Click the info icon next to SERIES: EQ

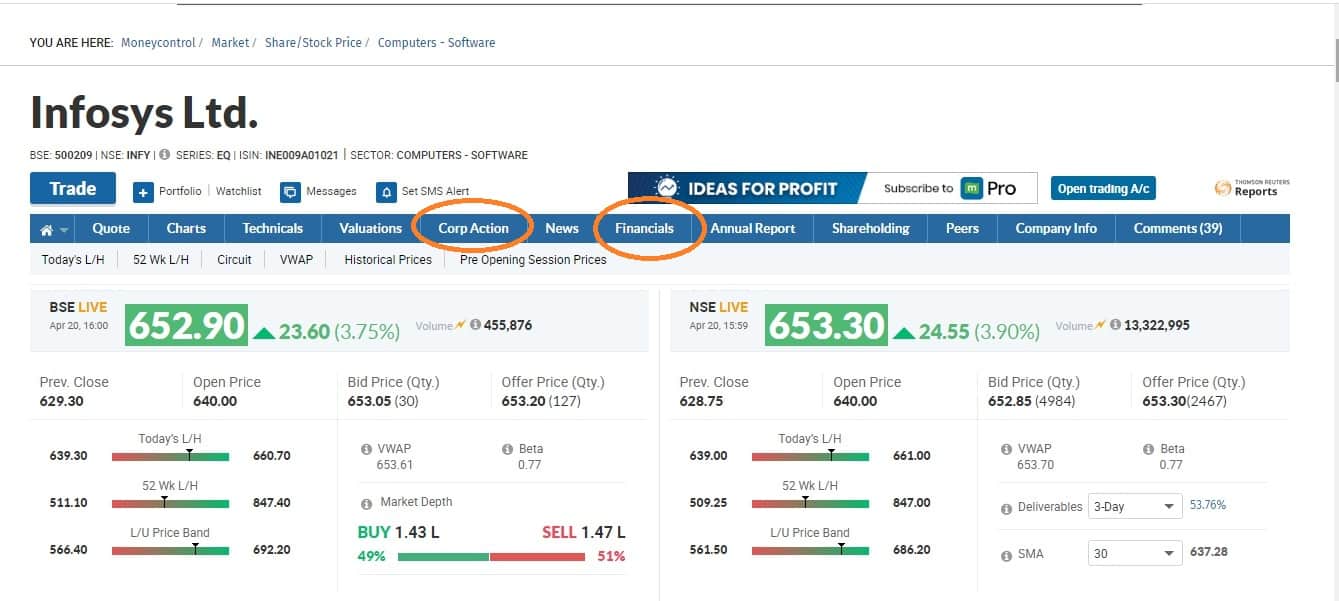click(164, 155)
